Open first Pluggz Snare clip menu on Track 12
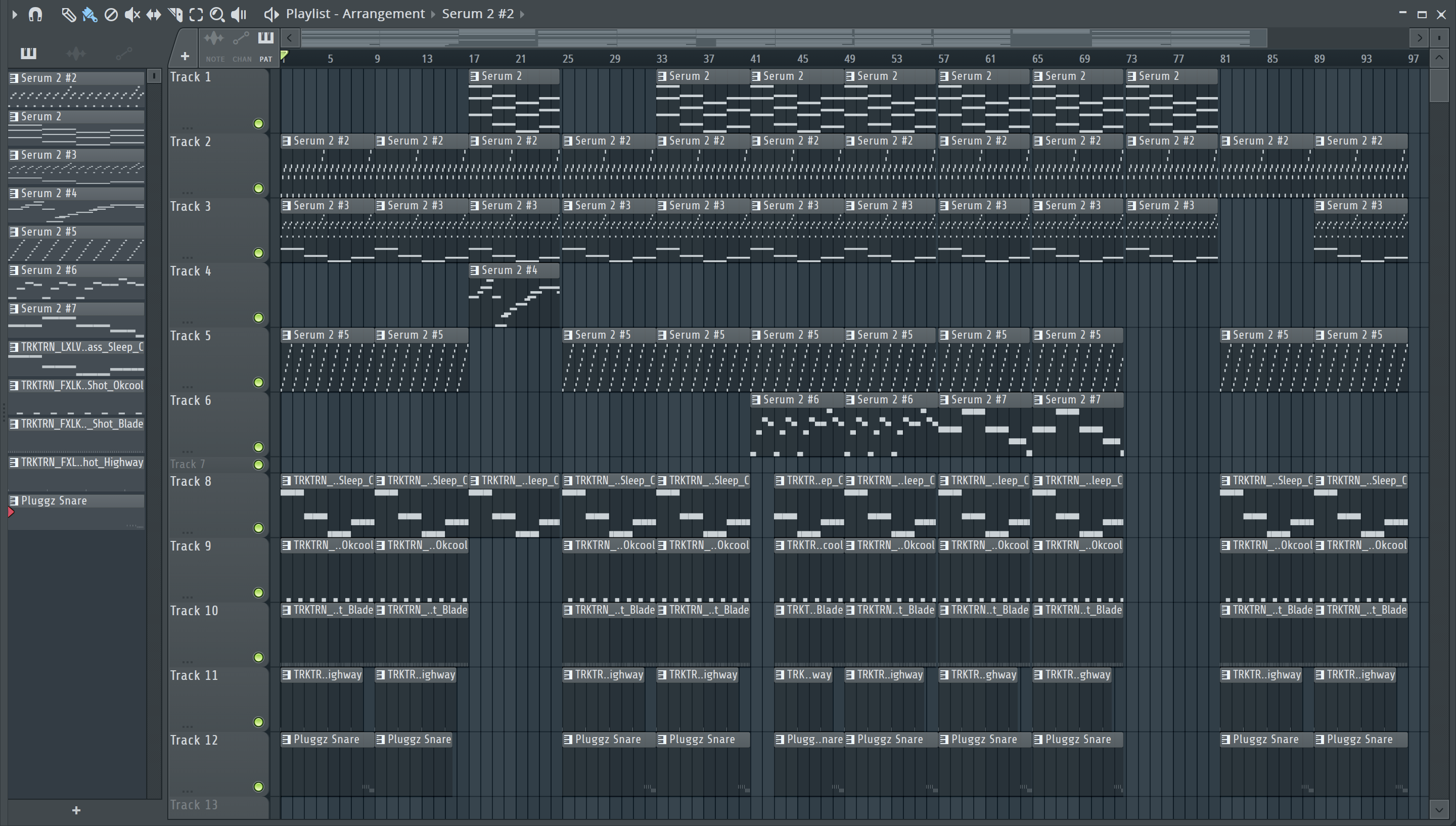The height and width of the screenshot is (826, 1456). (287, 740)
